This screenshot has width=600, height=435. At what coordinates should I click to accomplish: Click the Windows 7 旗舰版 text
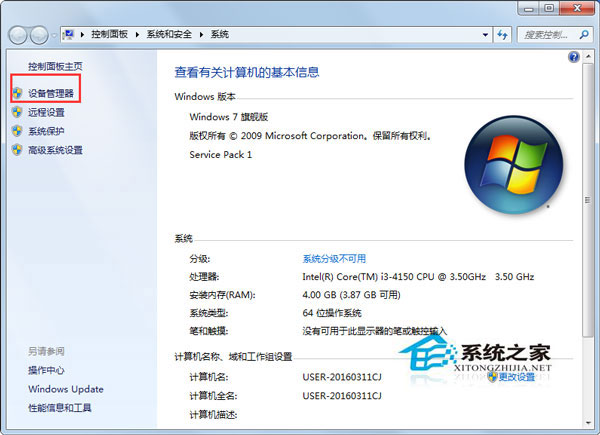(x=228, y=117)
